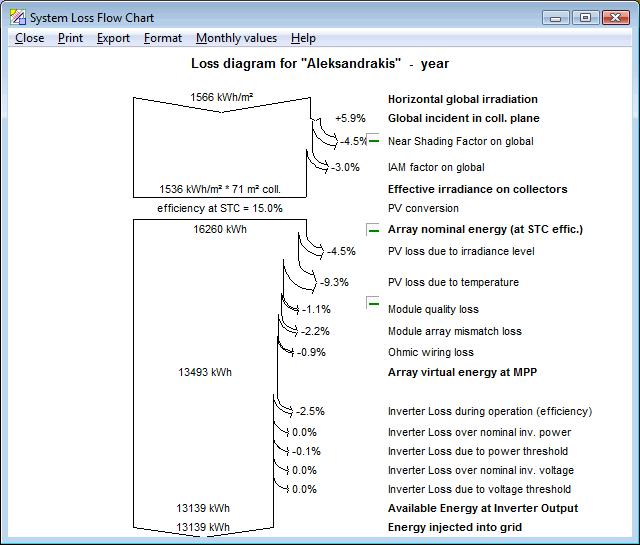
Task: Click the -0.9% ohmic loss value
Action: point(311,352)
